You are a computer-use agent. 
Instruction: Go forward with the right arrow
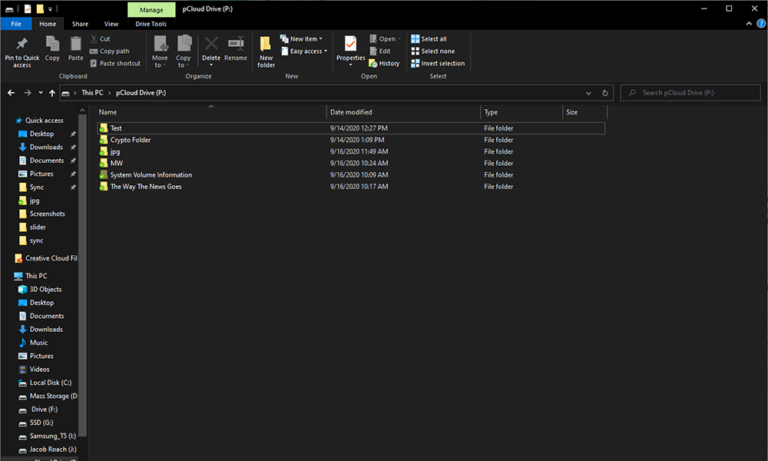(x=27, y=93)
